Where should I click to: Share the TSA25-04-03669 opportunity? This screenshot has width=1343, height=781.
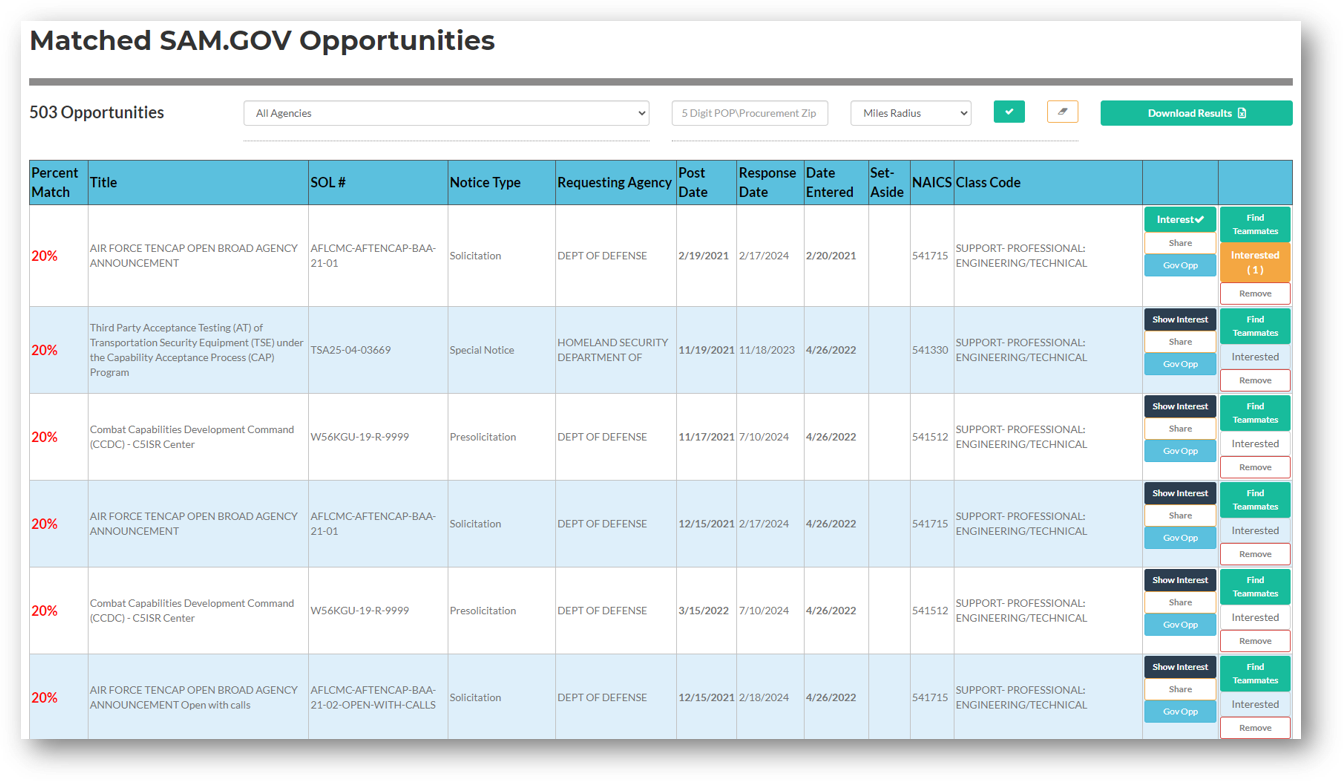(1180, 342)
